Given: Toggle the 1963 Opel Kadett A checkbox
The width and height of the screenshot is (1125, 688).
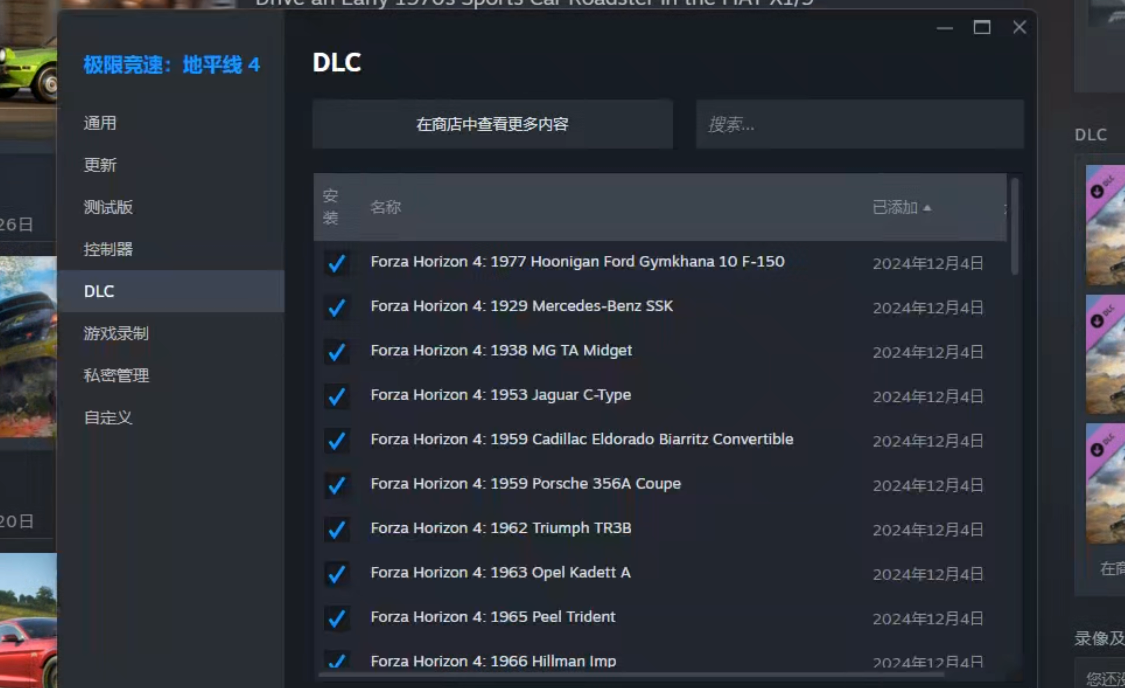Looking at the screenshot, I should (337, 574).
